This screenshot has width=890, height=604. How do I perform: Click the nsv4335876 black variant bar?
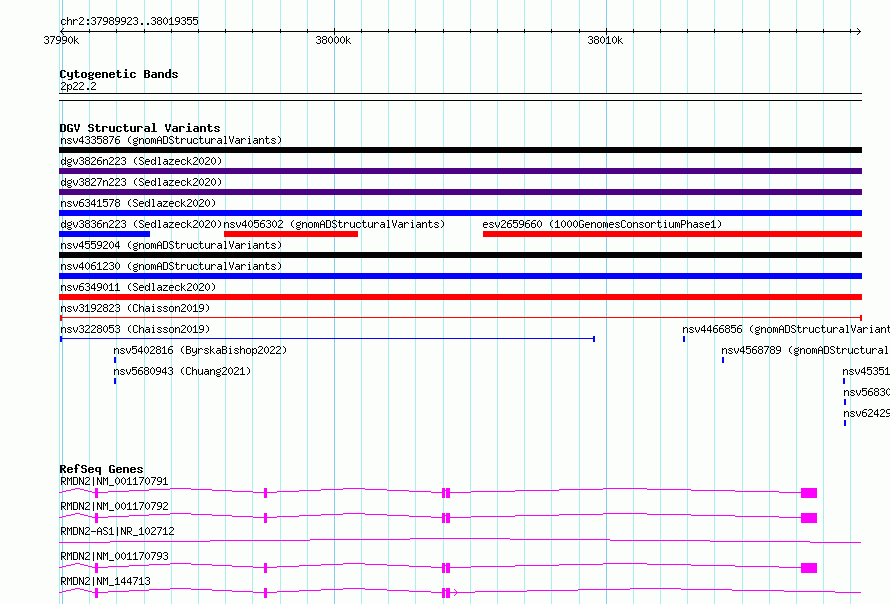[x=460, y=150]
